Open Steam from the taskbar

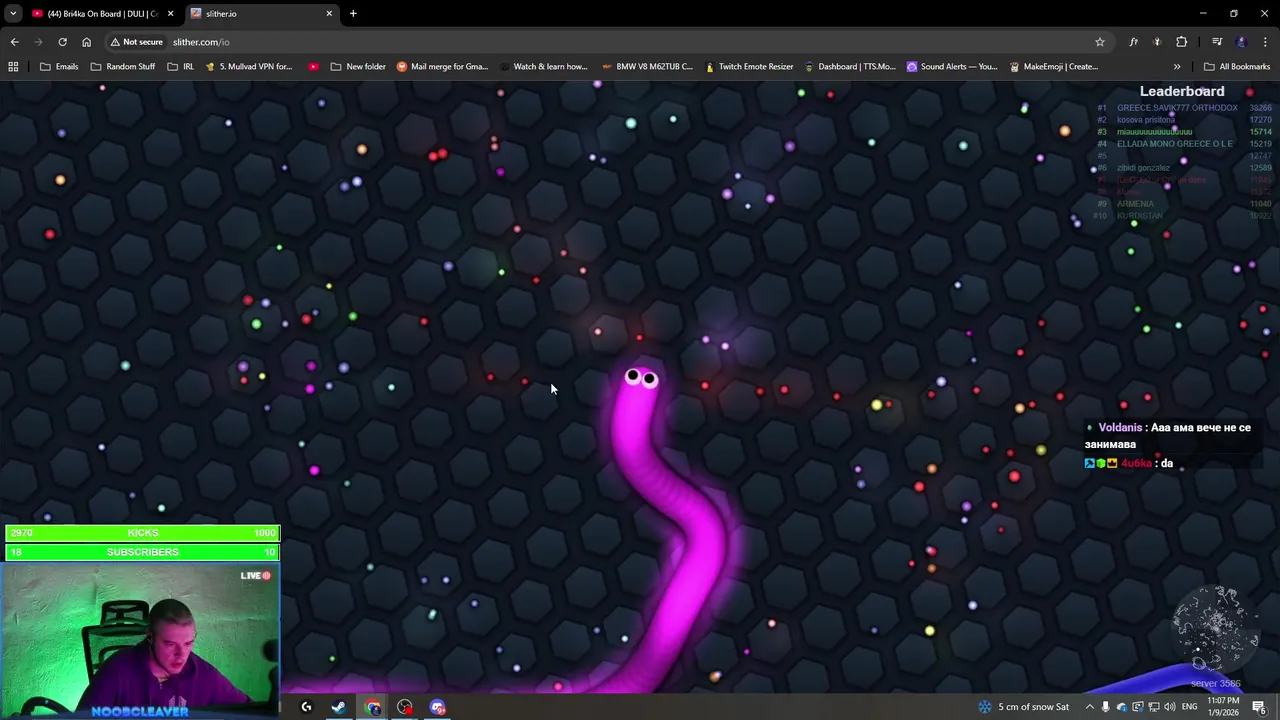pos(339,708)
